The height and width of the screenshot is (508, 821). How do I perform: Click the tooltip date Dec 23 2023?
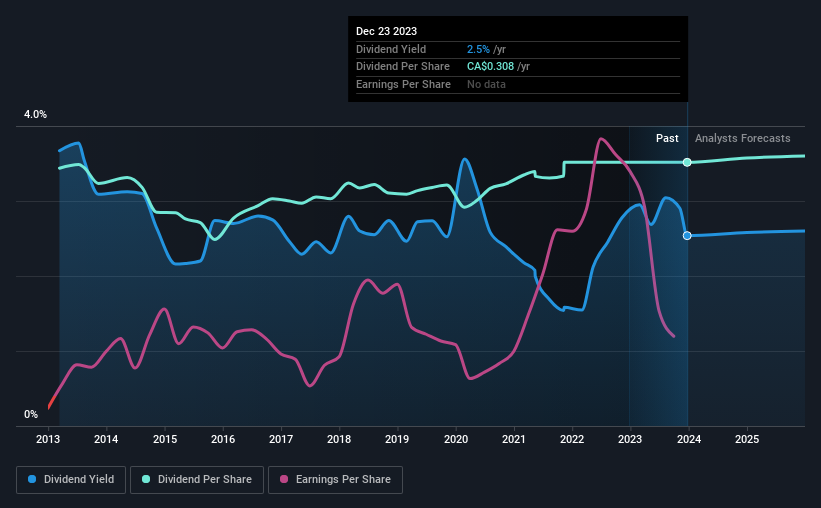(386, 31)
